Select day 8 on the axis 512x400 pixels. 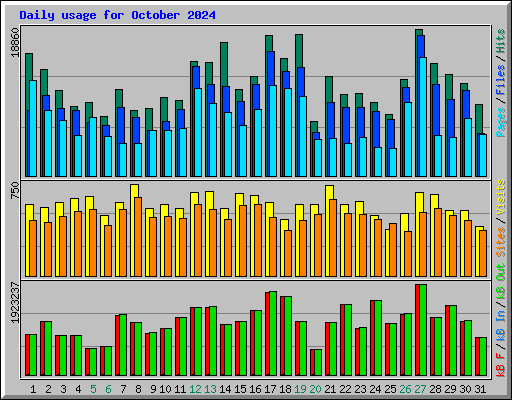tap(138, 389)
